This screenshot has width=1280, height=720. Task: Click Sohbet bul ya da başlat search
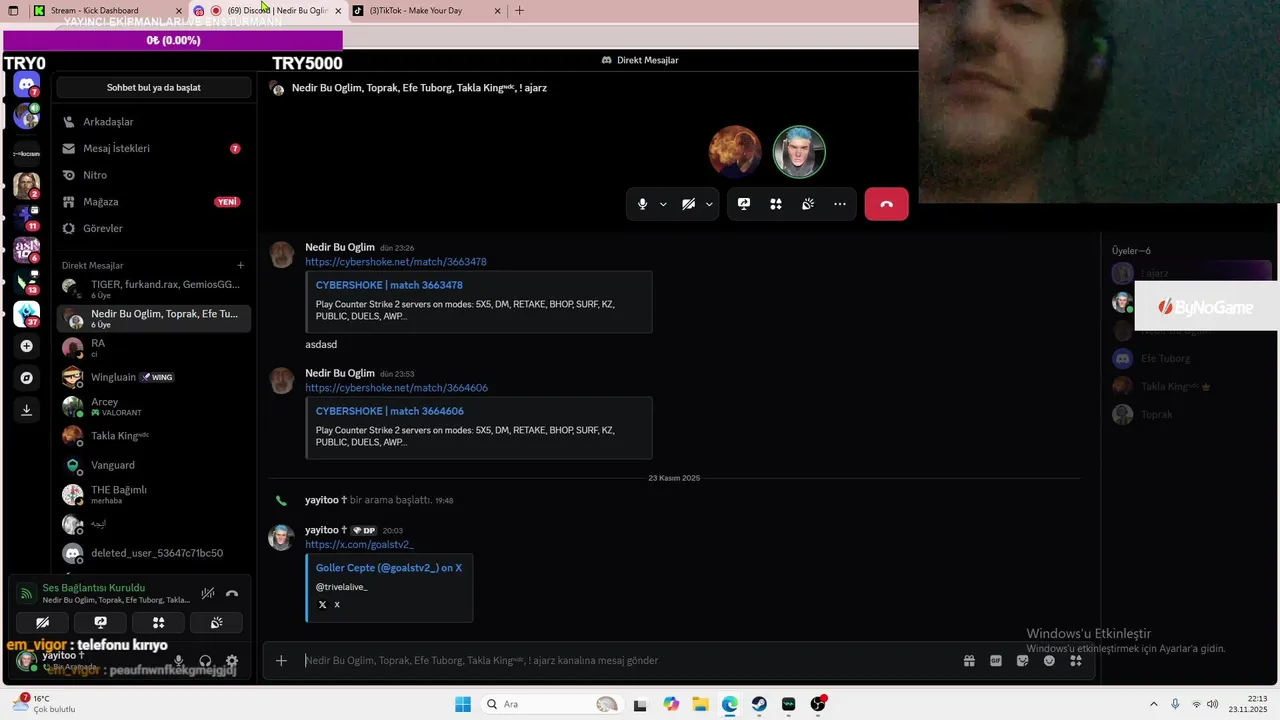154,88
